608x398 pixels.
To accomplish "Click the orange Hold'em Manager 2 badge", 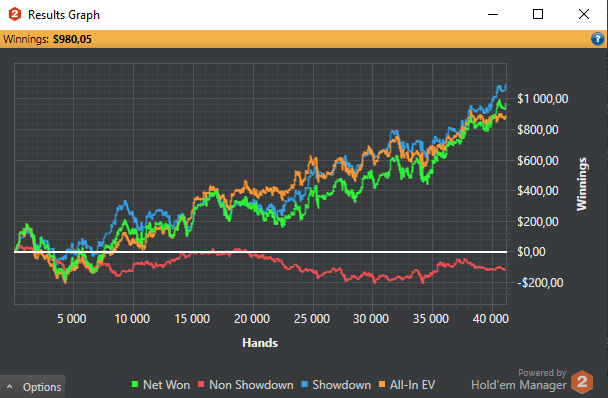I will [x=582, y=382].
